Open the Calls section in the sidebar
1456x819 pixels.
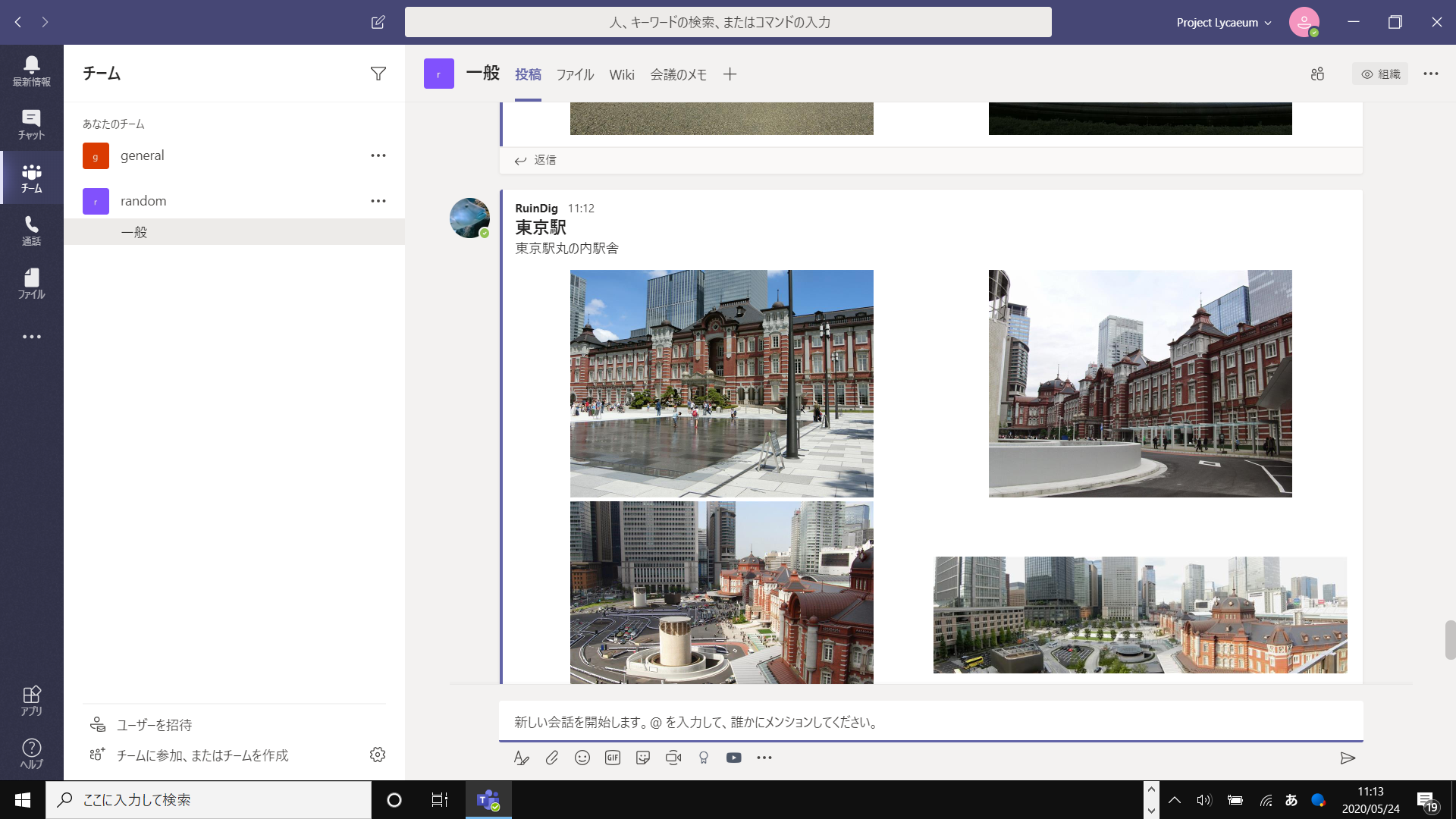(31, 231)
